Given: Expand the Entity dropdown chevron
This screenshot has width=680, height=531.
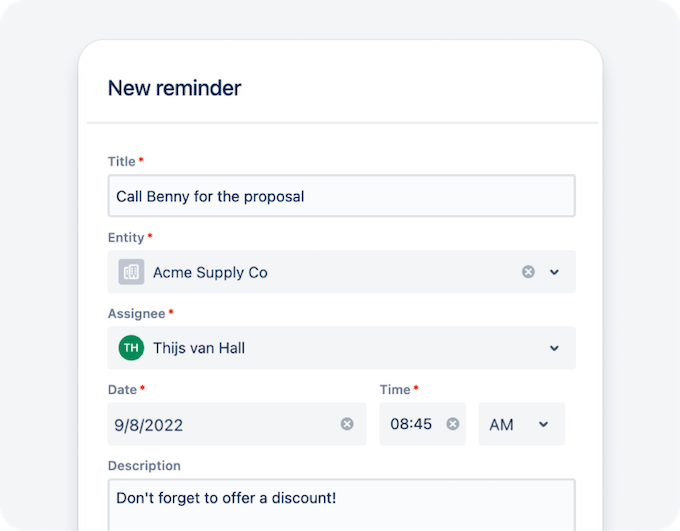Looking at the screenshot, I should tap(555, 272).
